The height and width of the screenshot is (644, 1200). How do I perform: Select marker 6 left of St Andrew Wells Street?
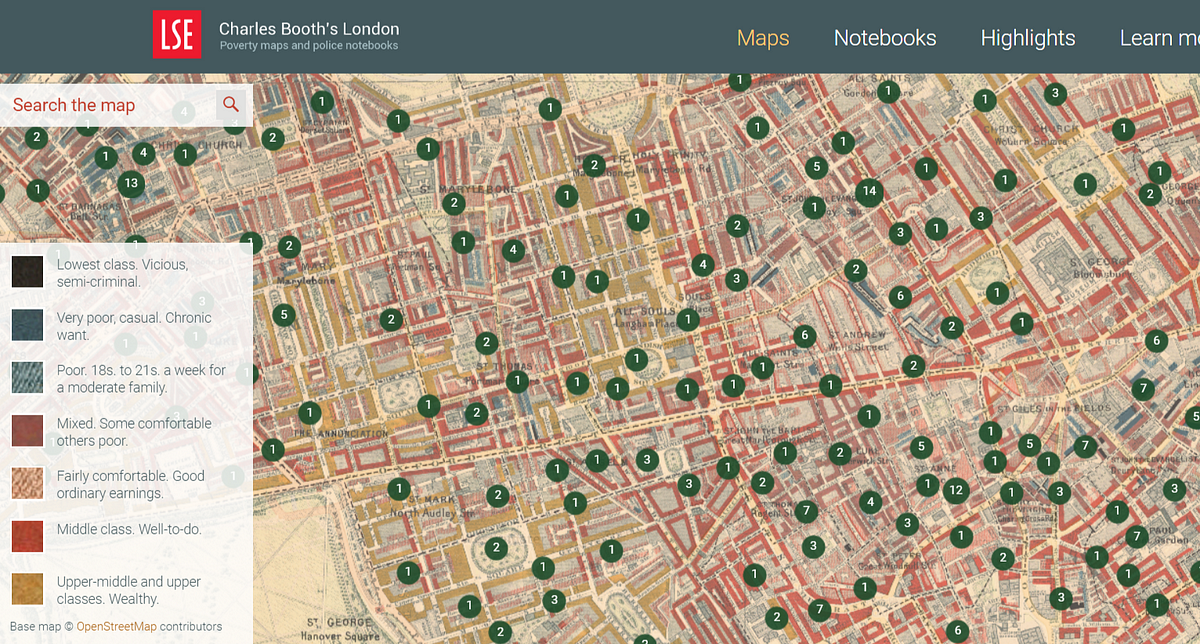tap(804, 337)
